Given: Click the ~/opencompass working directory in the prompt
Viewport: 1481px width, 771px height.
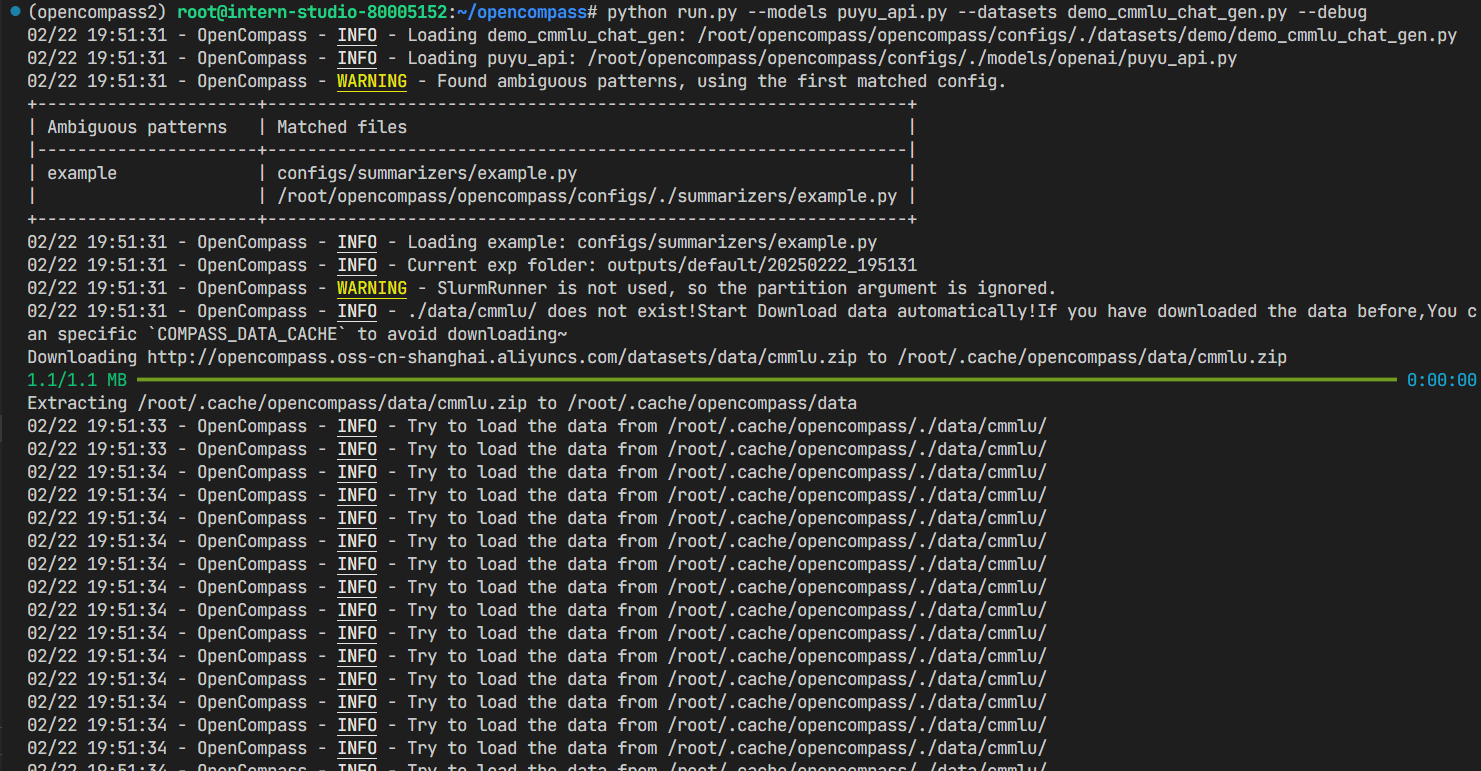Looking at the screenshot, I should [x=522, y=12].
